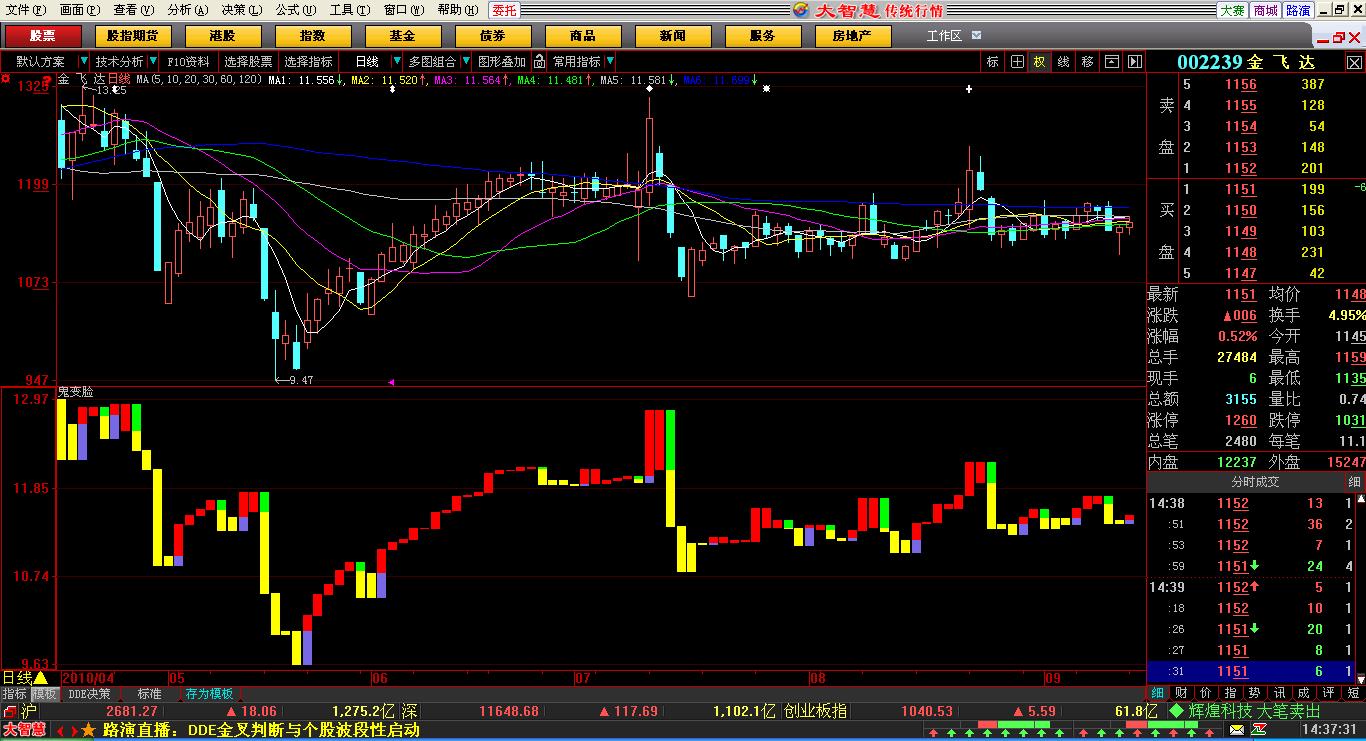
Task: Click the 大智慧 logo in the bottom bar
Action: (x=24, y=731)
